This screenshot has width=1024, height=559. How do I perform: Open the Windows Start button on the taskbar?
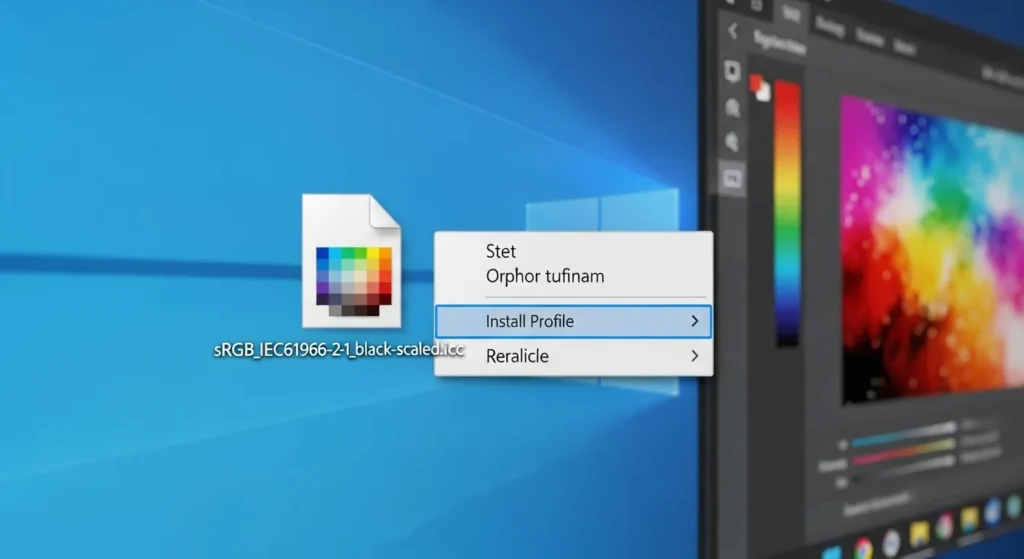pyautogui.click(x=833, y=552)
